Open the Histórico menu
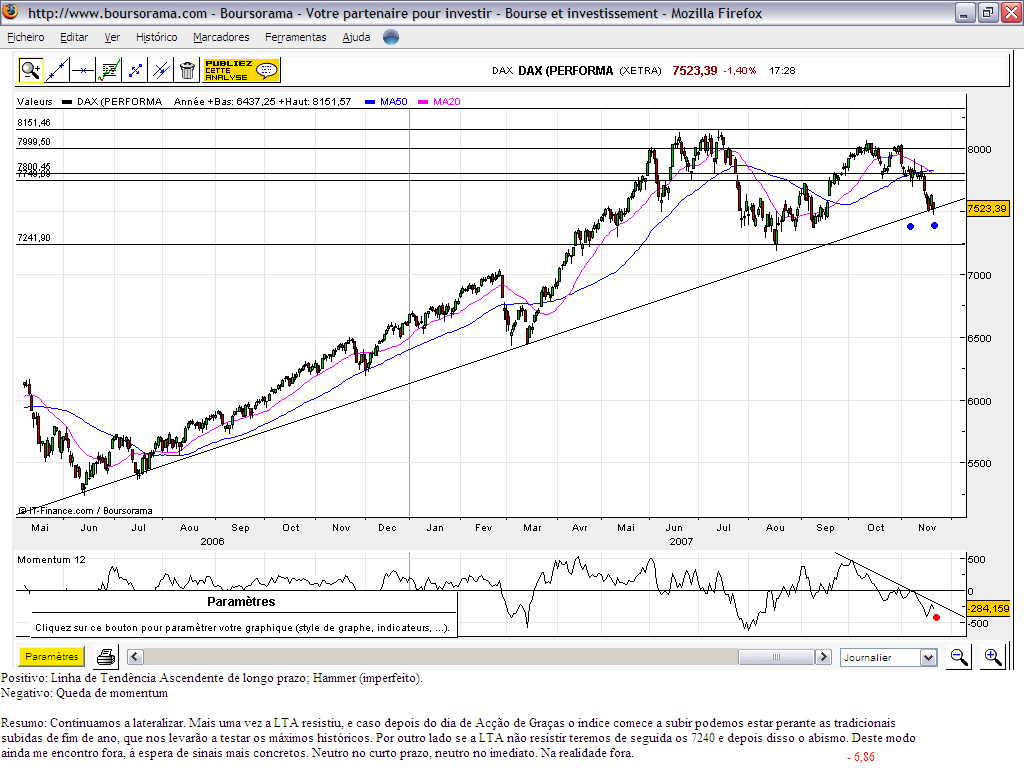Screen dimensions: 1024x768 (157, 37)
